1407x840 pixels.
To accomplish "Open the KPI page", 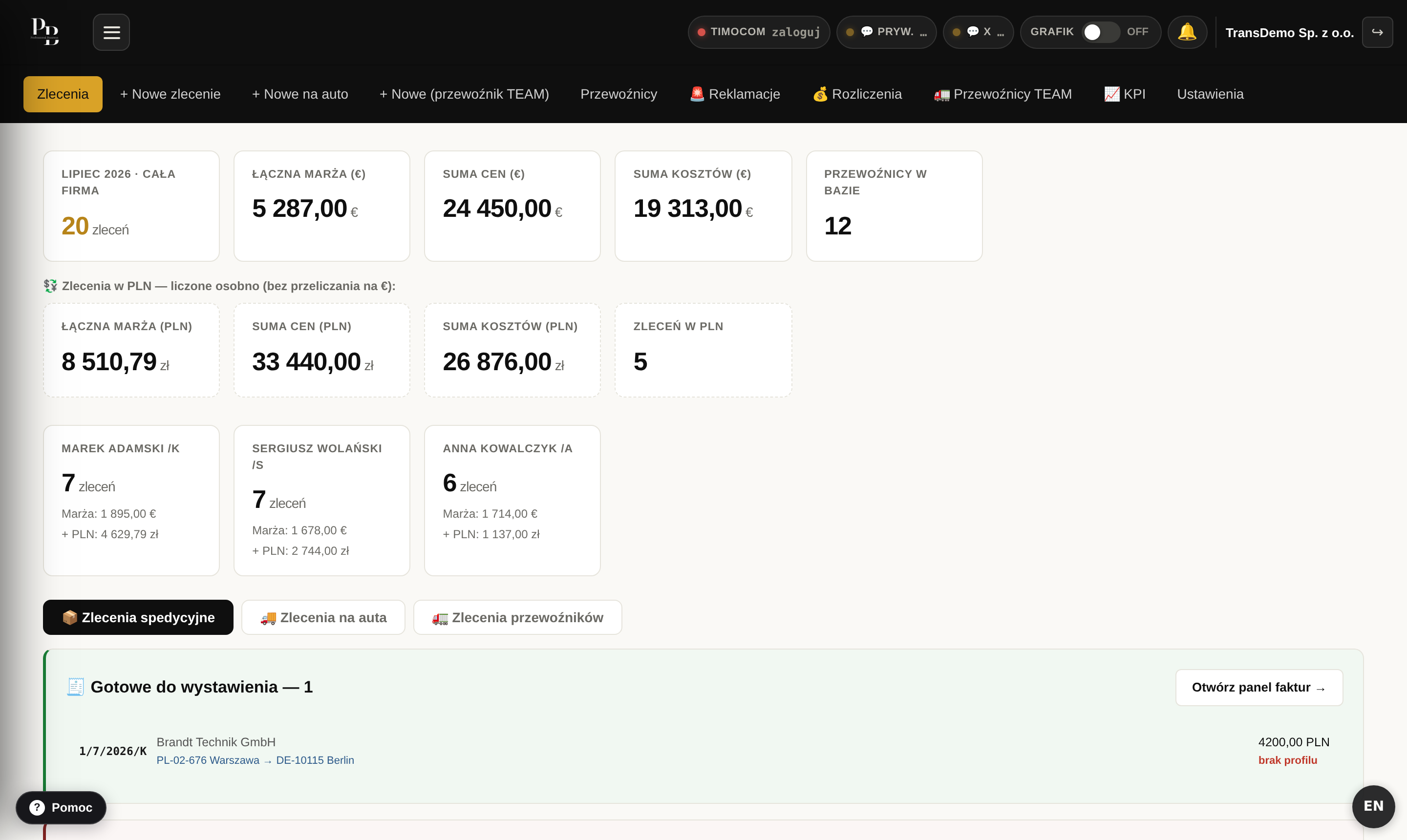I will pyautogui.click(x=1125, y=94).
